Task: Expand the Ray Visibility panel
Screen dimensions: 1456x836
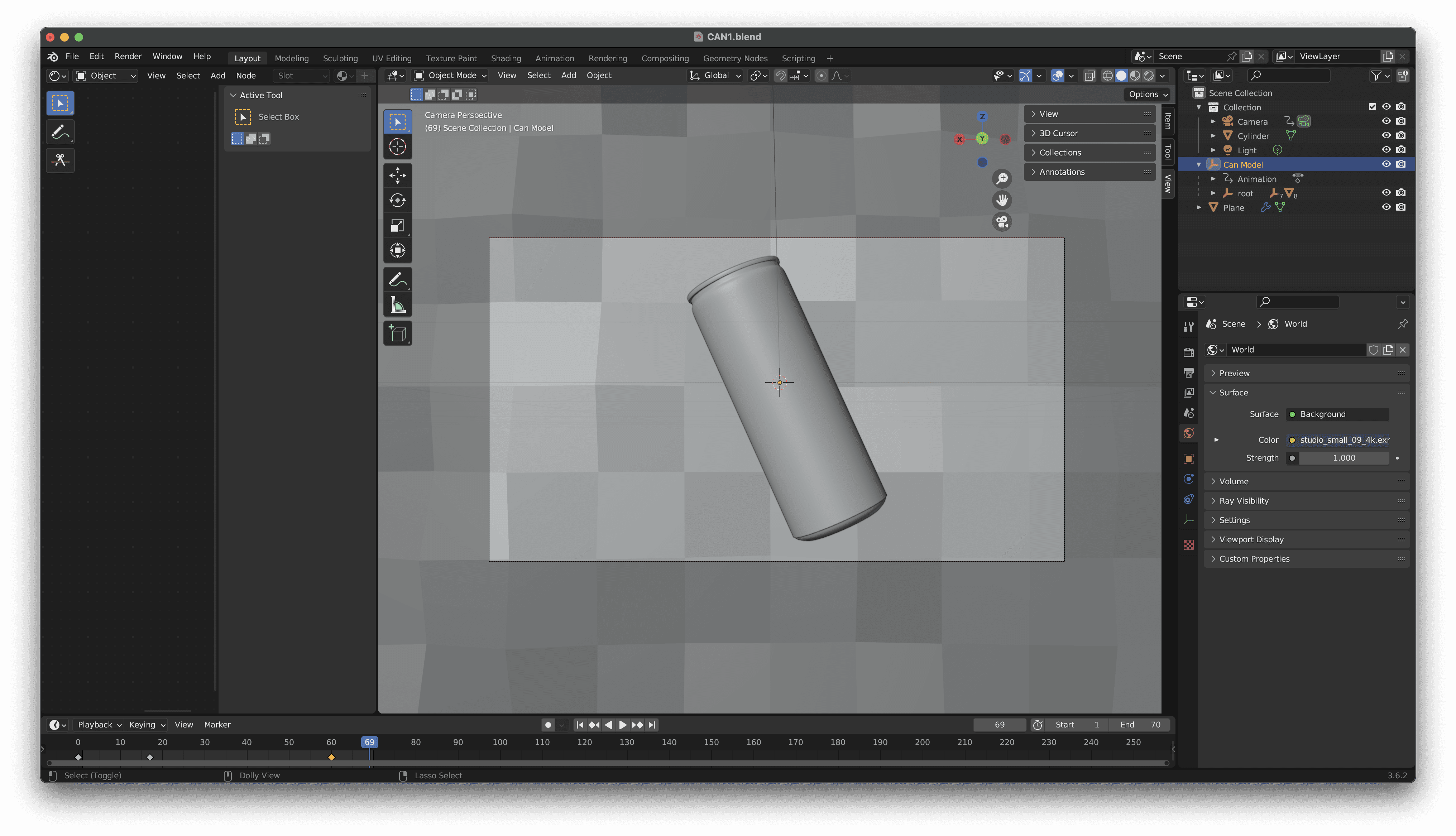Action: pos(1244,501)
